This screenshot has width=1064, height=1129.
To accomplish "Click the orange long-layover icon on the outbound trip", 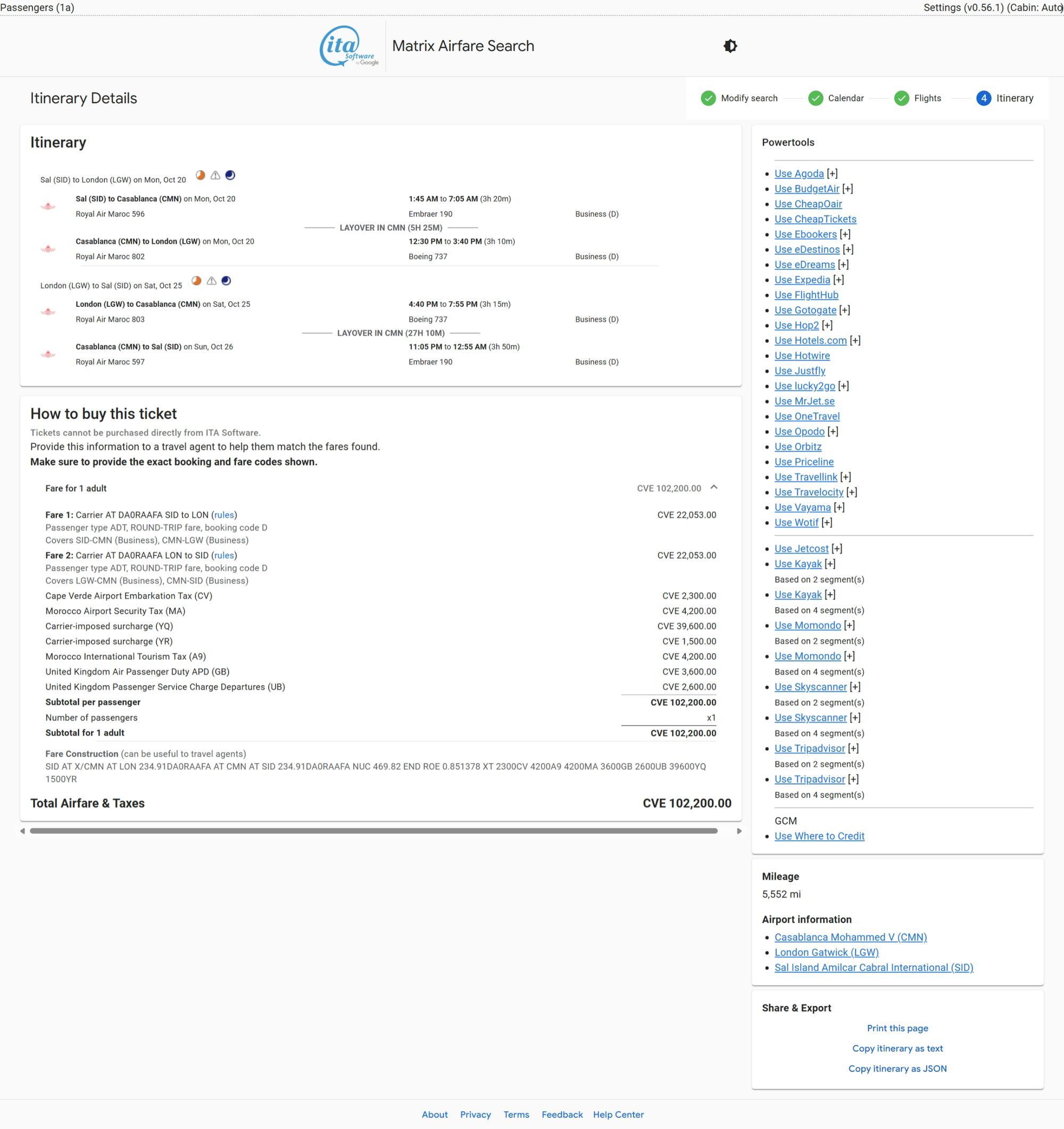I will click(201, 175).
